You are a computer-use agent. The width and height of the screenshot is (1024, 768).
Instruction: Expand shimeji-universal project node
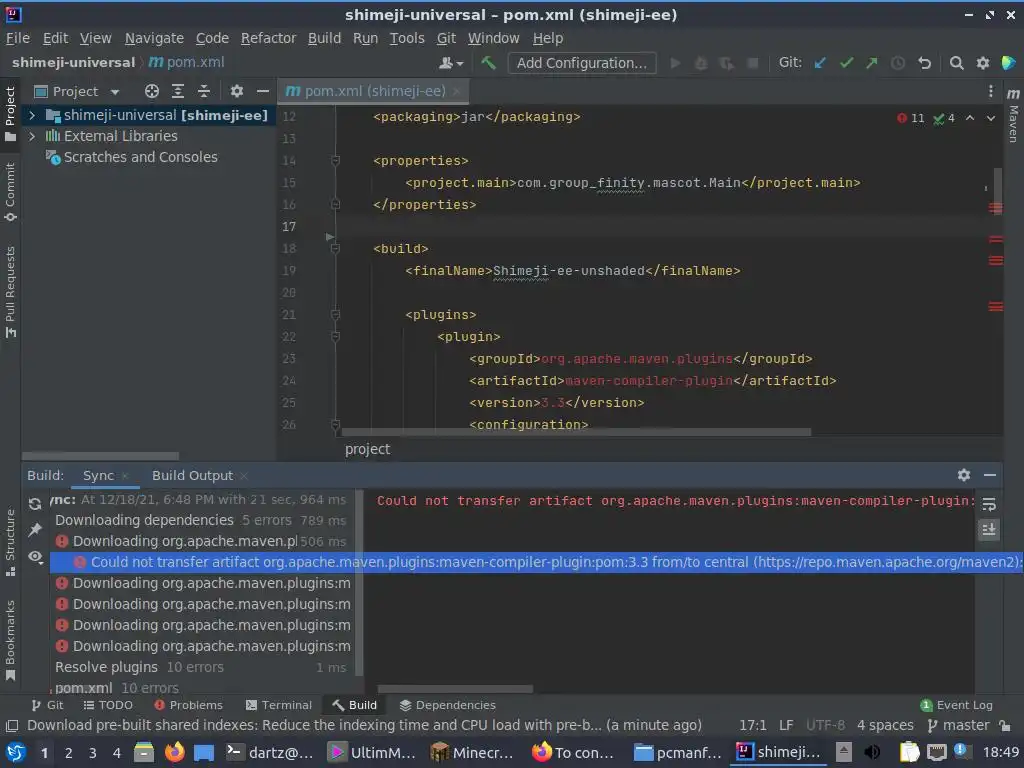click(x=31, y=116)
